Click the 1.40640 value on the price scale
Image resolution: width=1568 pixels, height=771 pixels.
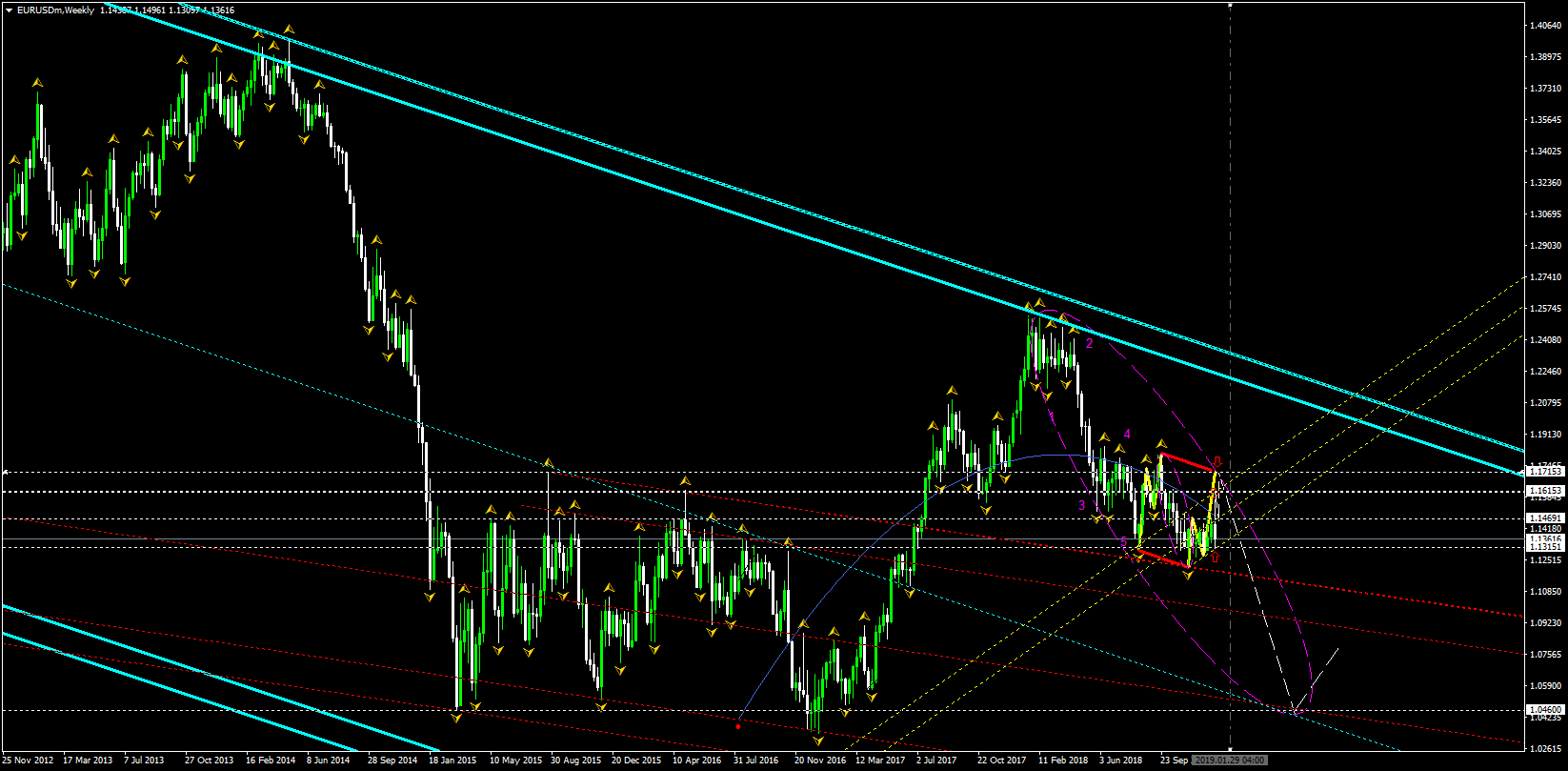[1544, 26]
